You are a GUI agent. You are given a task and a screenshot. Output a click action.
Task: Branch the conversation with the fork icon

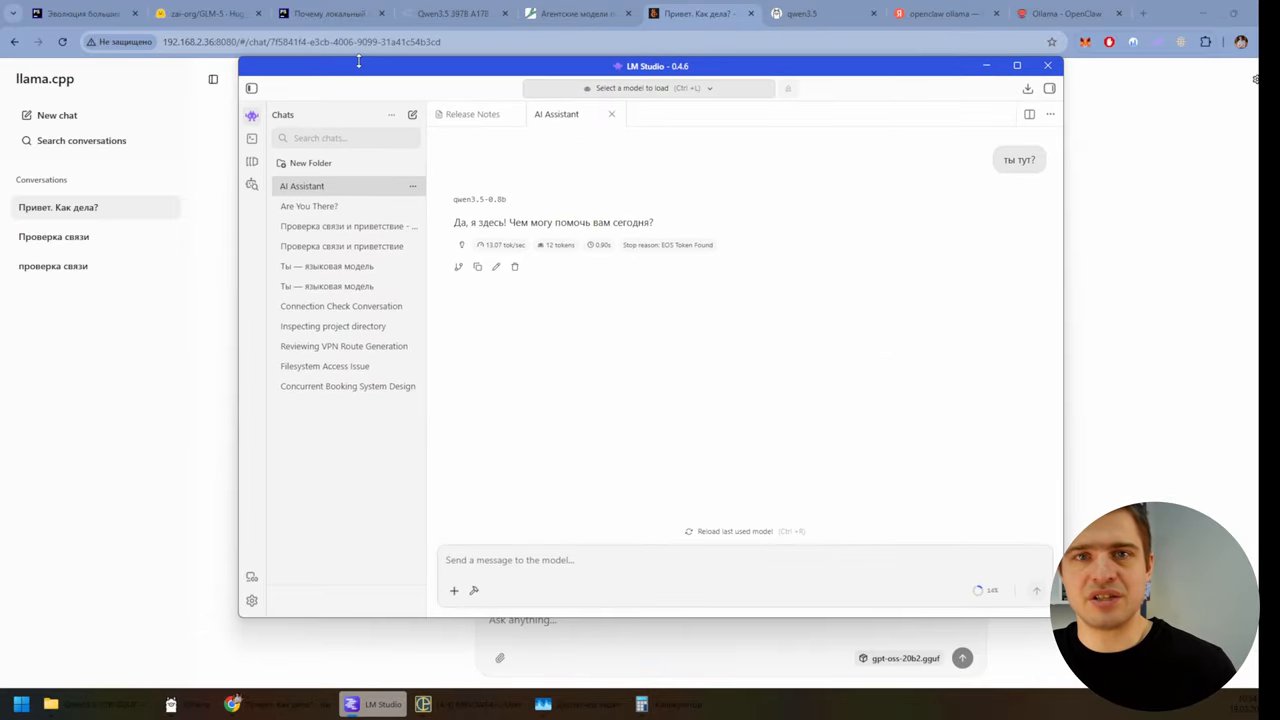click(x=458, y=267)
